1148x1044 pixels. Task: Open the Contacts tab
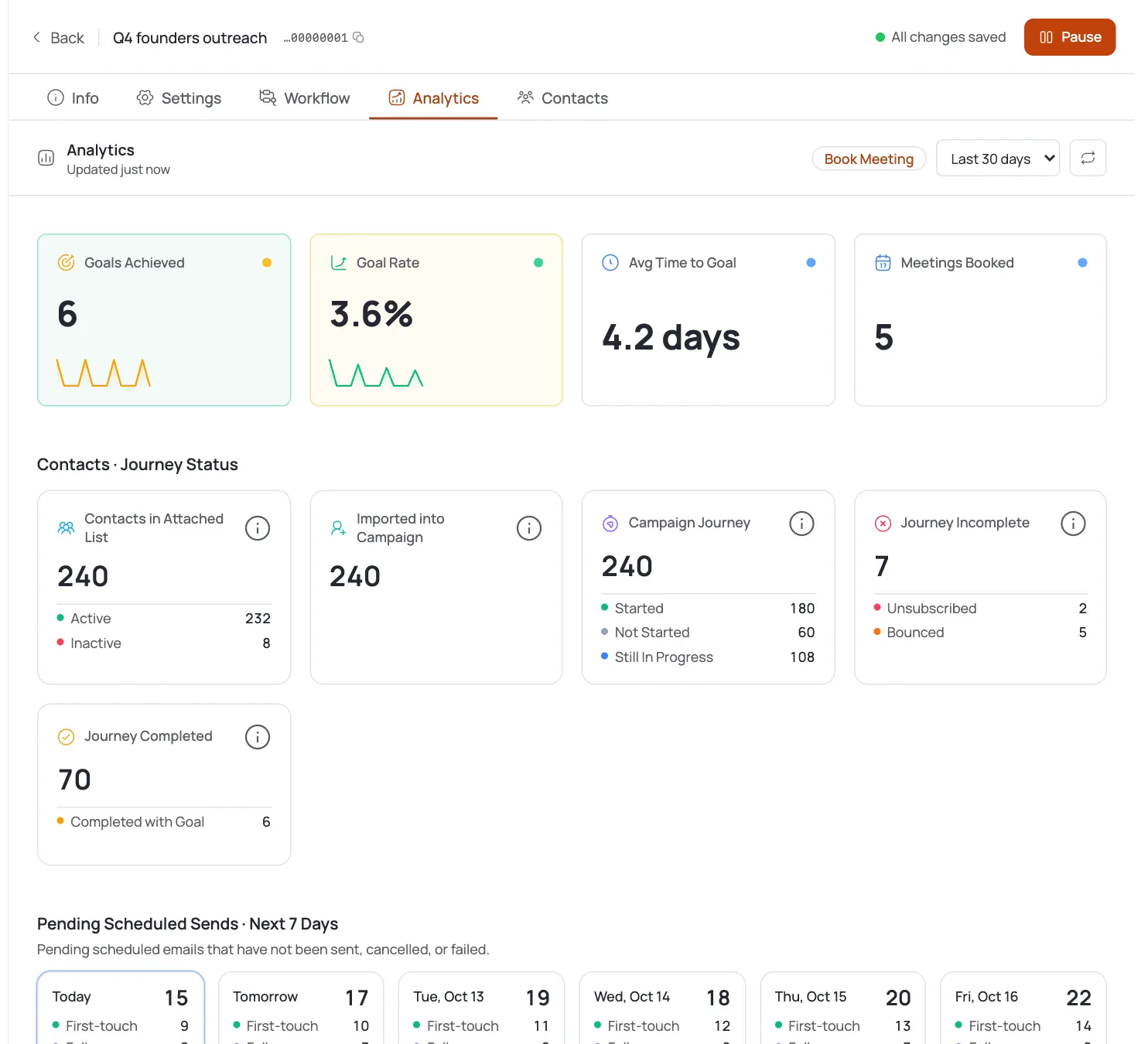(562, 98)
